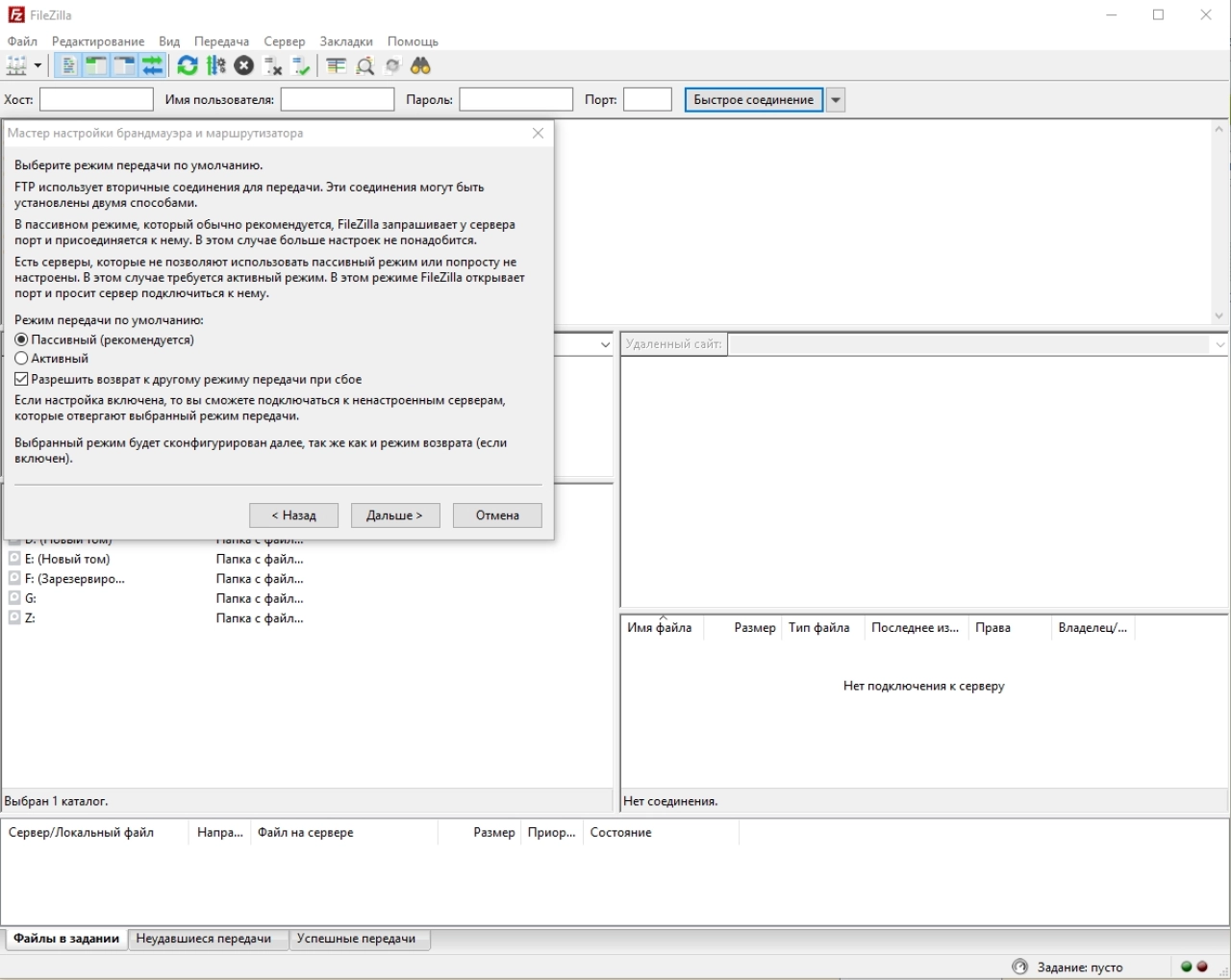Switch to the Файлы в задании tab
The height and width of the screenshot is (980, 1231).
66,939
